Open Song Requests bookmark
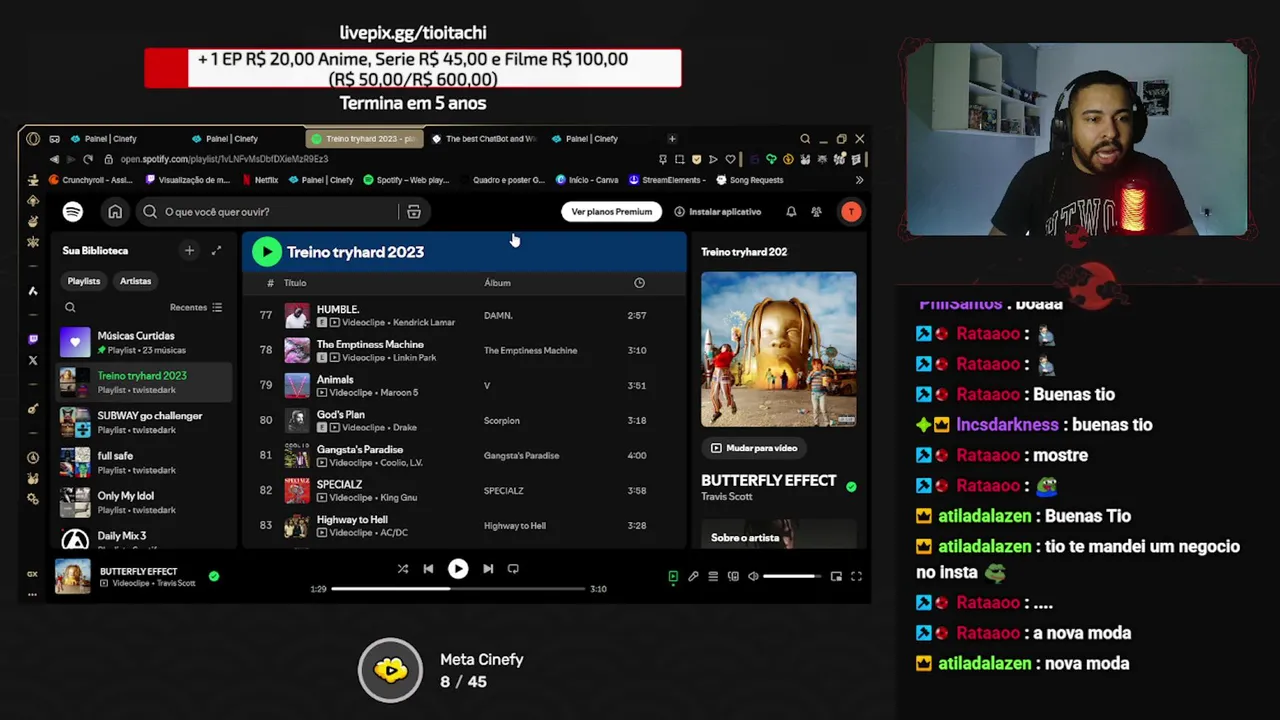 point(750,180)
